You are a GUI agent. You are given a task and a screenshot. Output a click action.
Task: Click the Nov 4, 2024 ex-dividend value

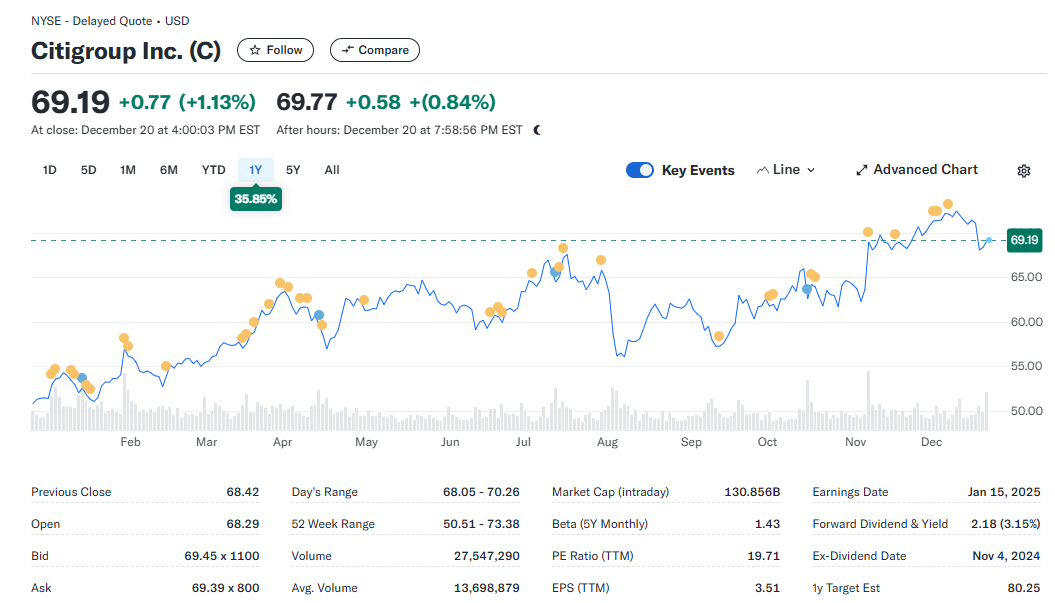tap(1007, 556)
